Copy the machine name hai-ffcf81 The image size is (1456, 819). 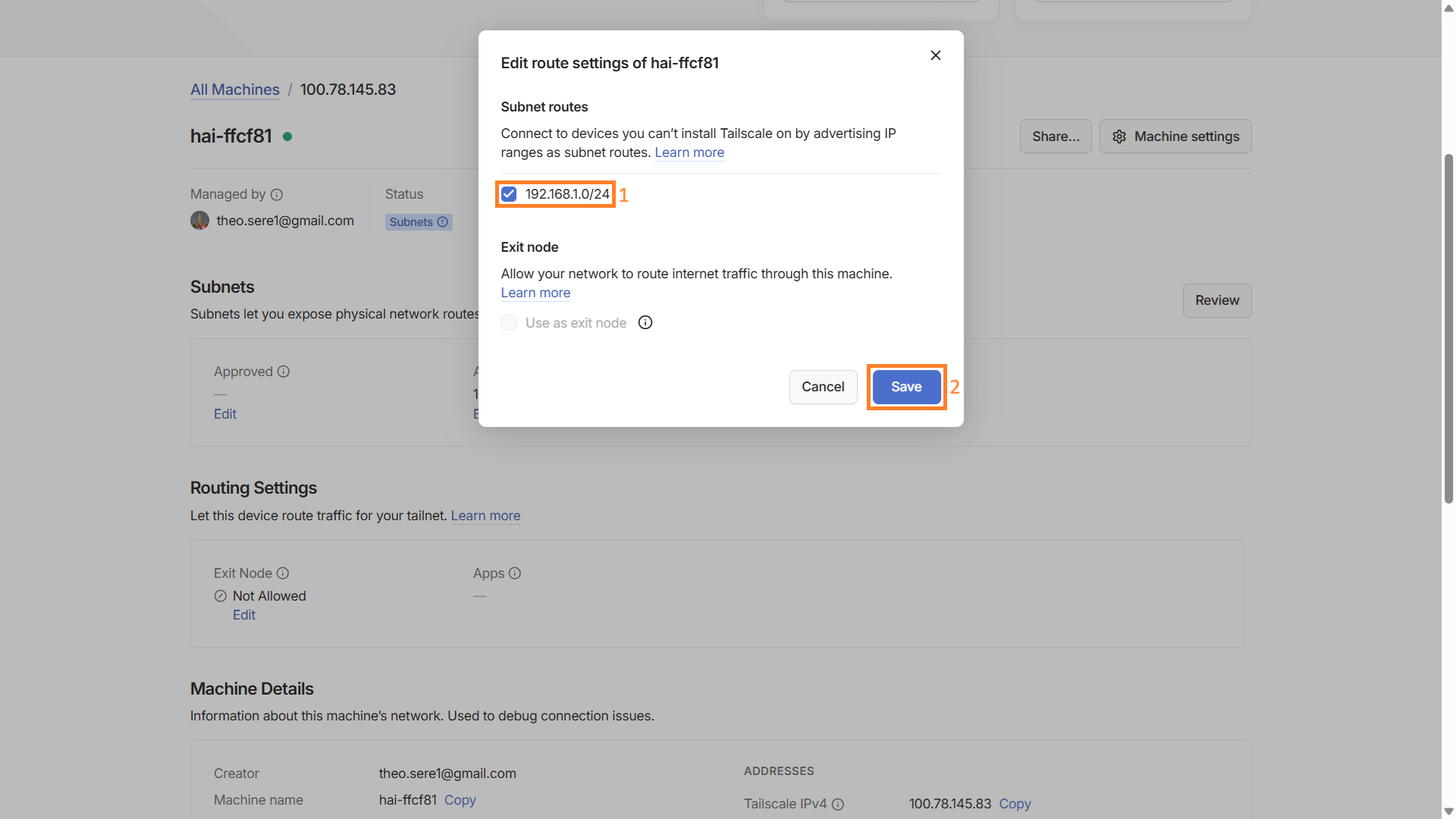(x=460, y=800)
